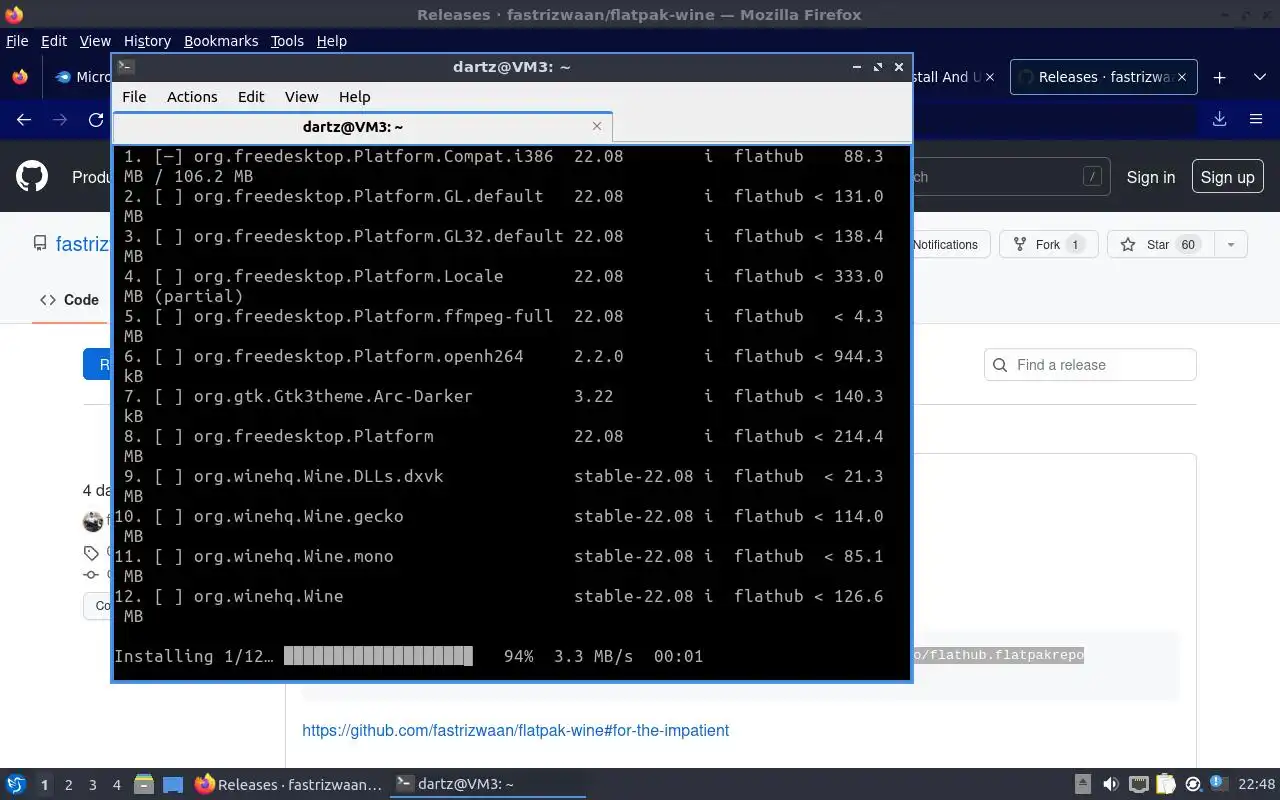This screenshot has height=800, width=1280.
Task: Close the Releases fastrizwaan Firefox tab
Action: pos(1182,77)
